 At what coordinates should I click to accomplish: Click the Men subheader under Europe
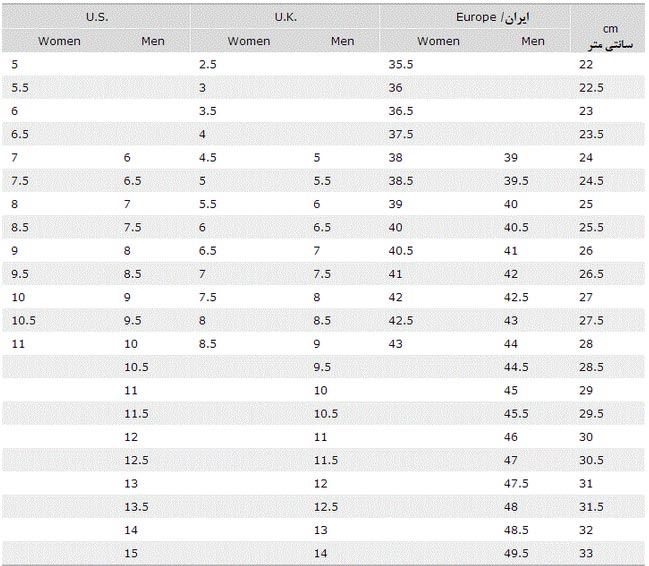tap(533, 41)
